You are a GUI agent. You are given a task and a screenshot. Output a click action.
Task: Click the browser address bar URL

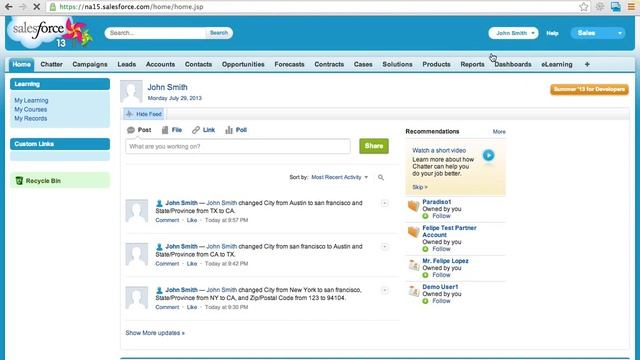click(131, 7)
